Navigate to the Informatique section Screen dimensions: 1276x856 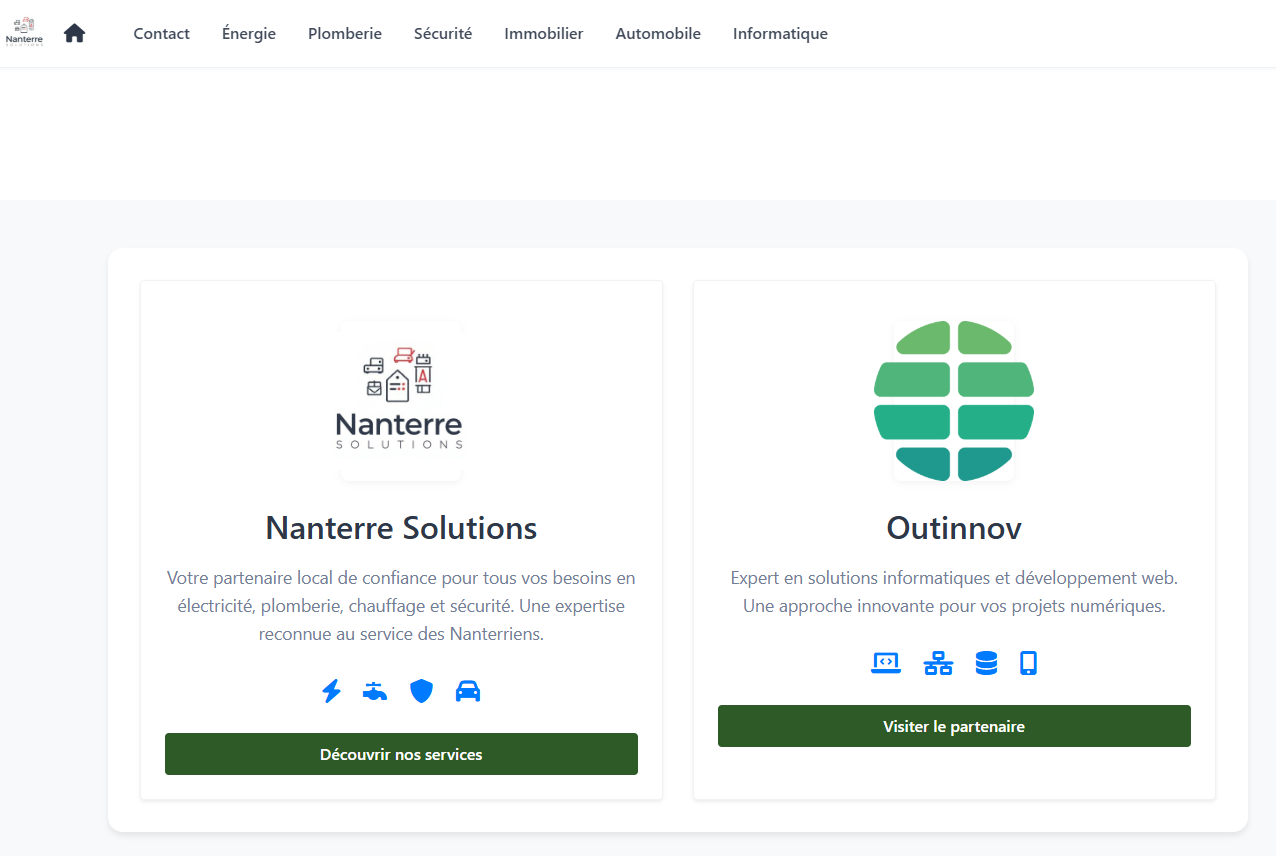click(780, 33)
